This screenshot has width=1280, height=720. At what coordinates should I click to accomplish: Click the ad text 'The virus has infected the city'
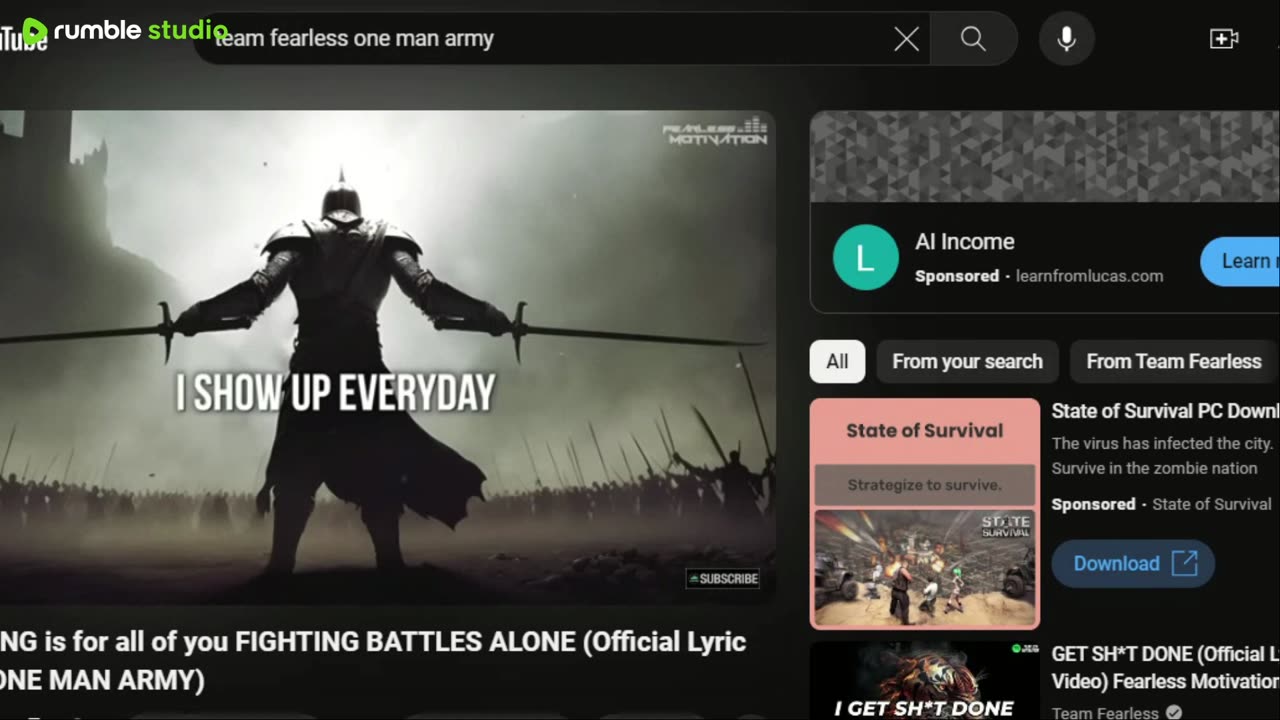coord(1163,443)
